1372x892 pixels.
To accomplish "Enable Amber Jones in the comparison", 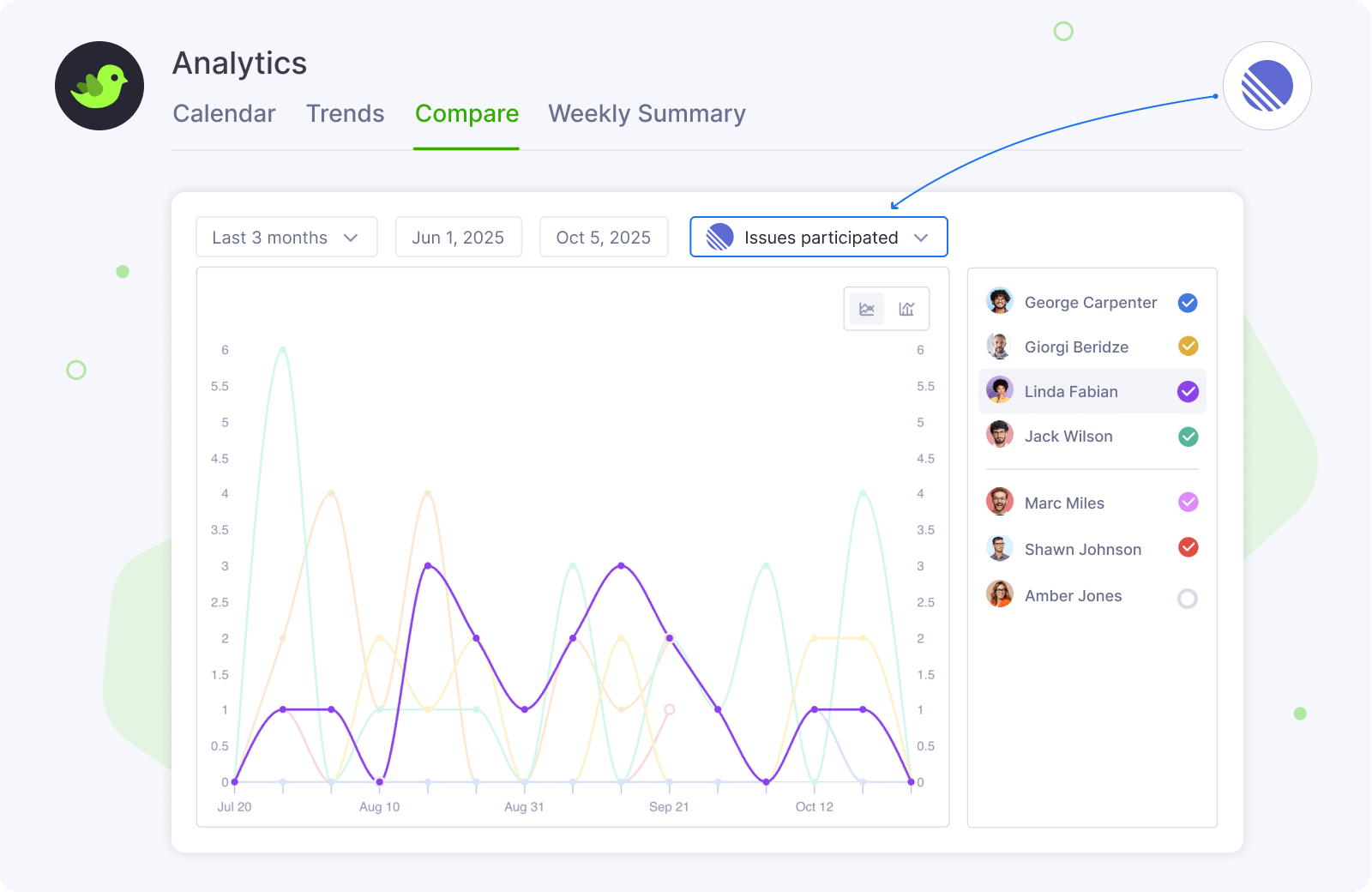I will coord(1188,598).
